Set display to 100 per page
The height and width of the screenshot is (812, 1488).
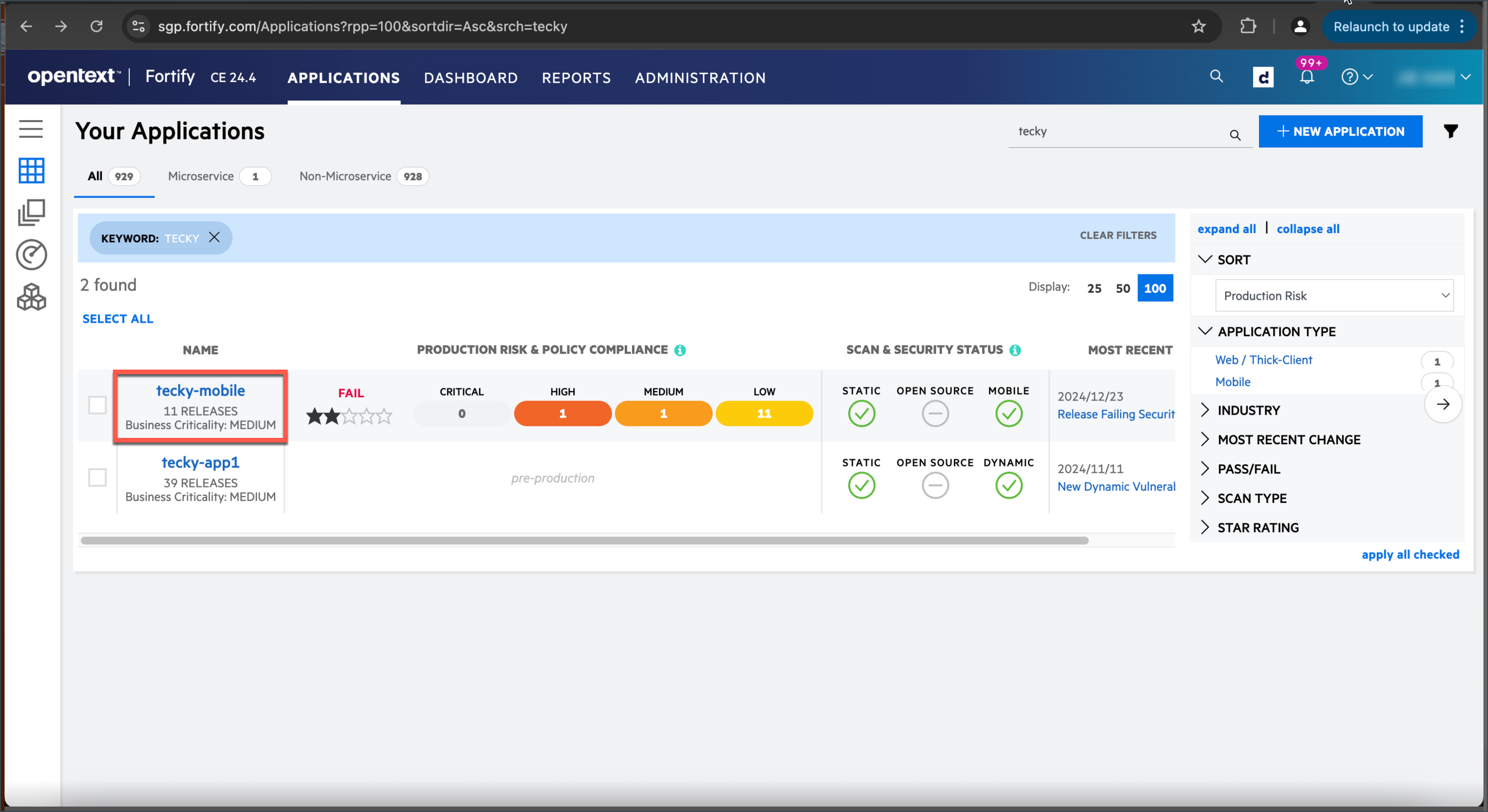[1155, 288]
